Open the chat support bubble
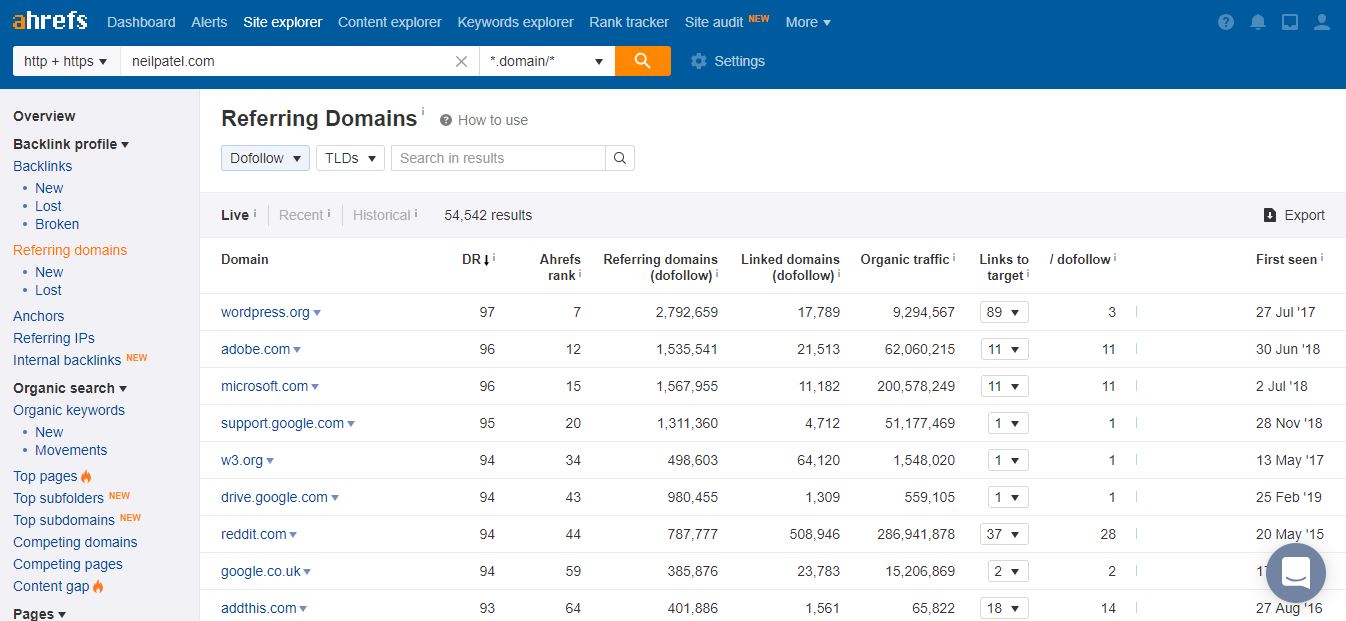 coord(1296,573)
